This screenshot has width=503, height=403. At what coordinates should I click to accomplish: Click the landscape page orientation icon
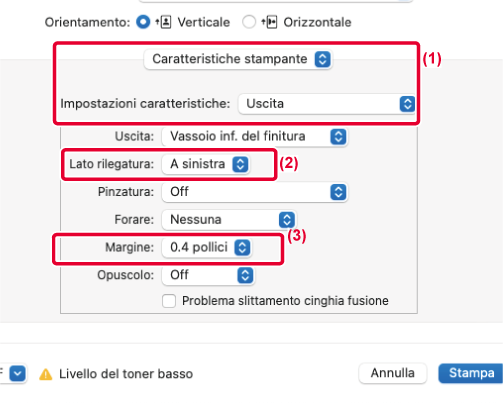[269, 22]
